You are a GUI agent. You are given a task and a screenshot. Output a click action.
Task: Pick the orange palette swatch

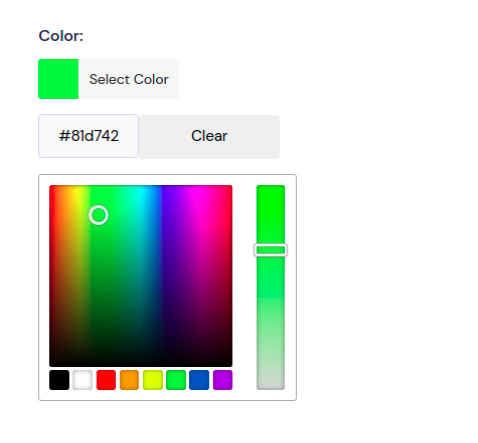(x=129, y=380)
